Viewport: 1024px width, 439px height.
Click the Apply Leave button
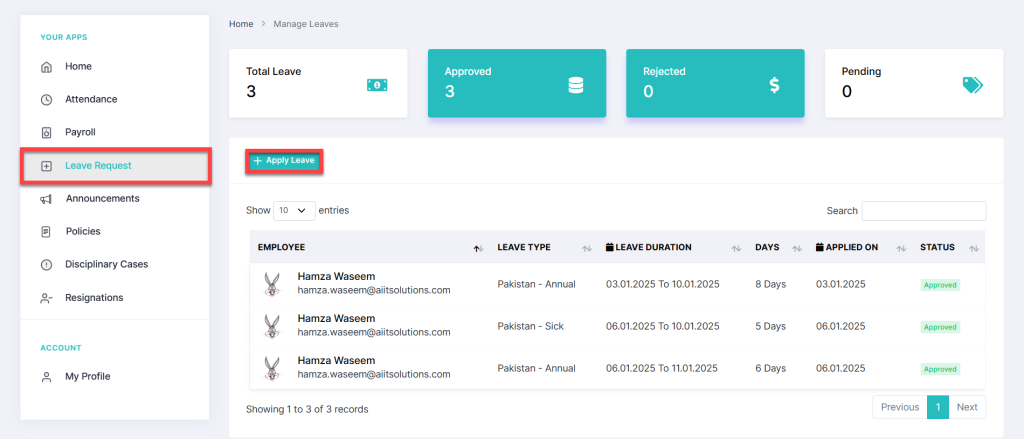(x=284, y=161)
